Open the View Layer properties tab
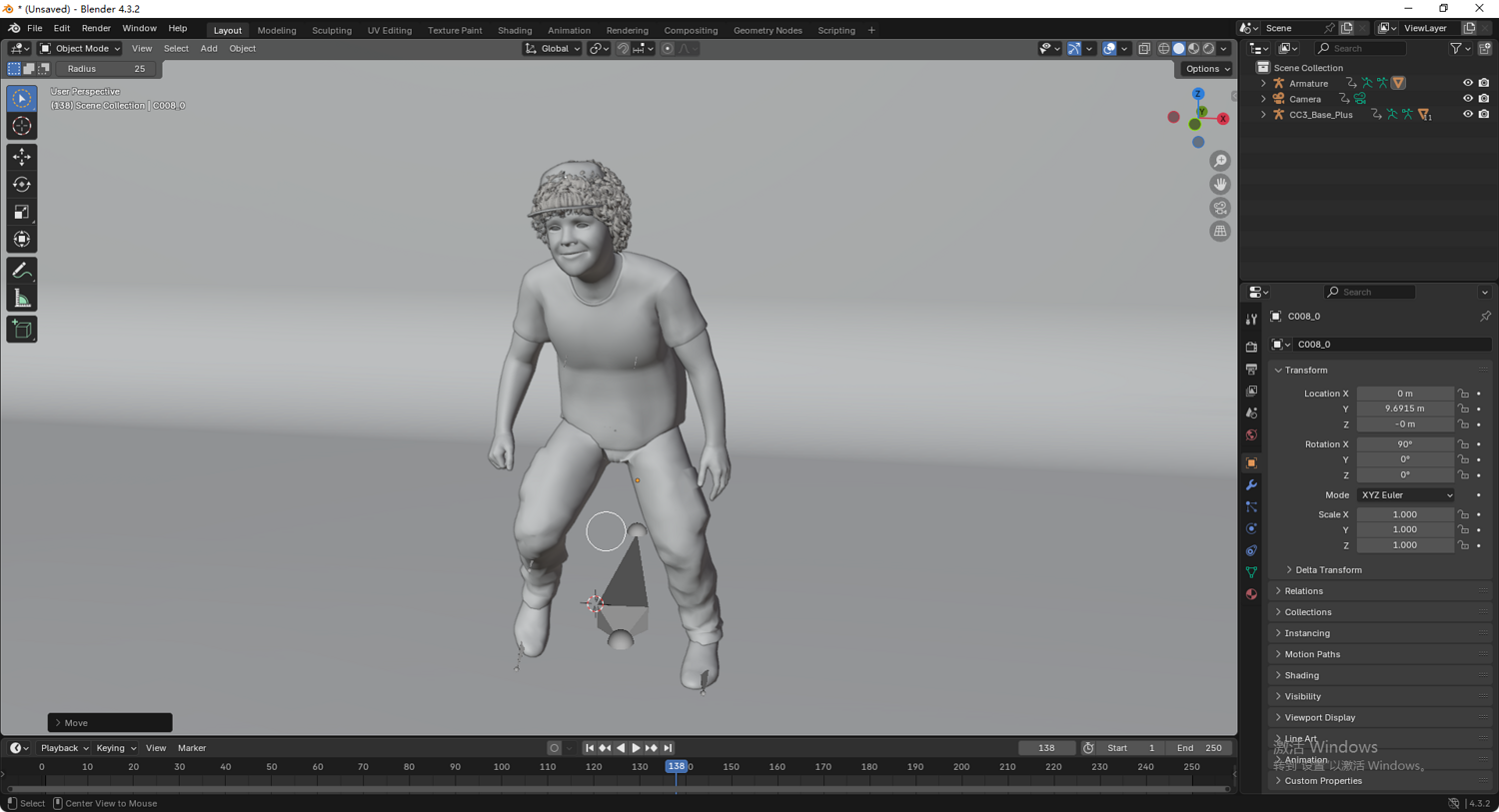The image size is (1499, 812). pyautogui.click(x=1251, y=391)
